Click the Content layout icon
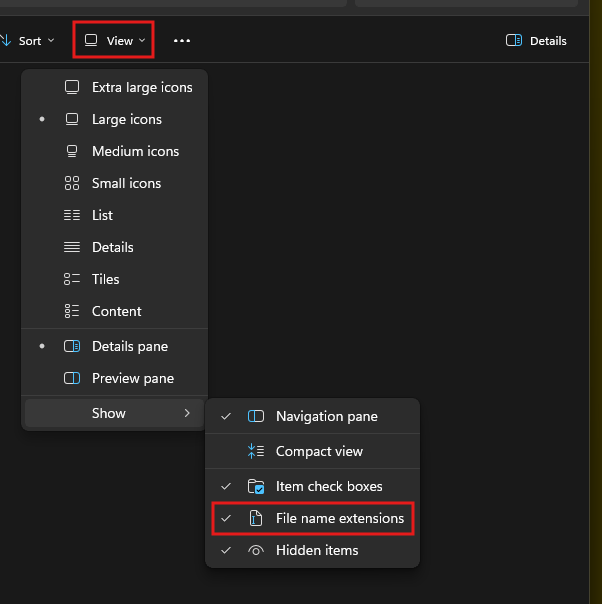This screenshot has width=602, height=604. pyautogui.click(x=72, y=311)
